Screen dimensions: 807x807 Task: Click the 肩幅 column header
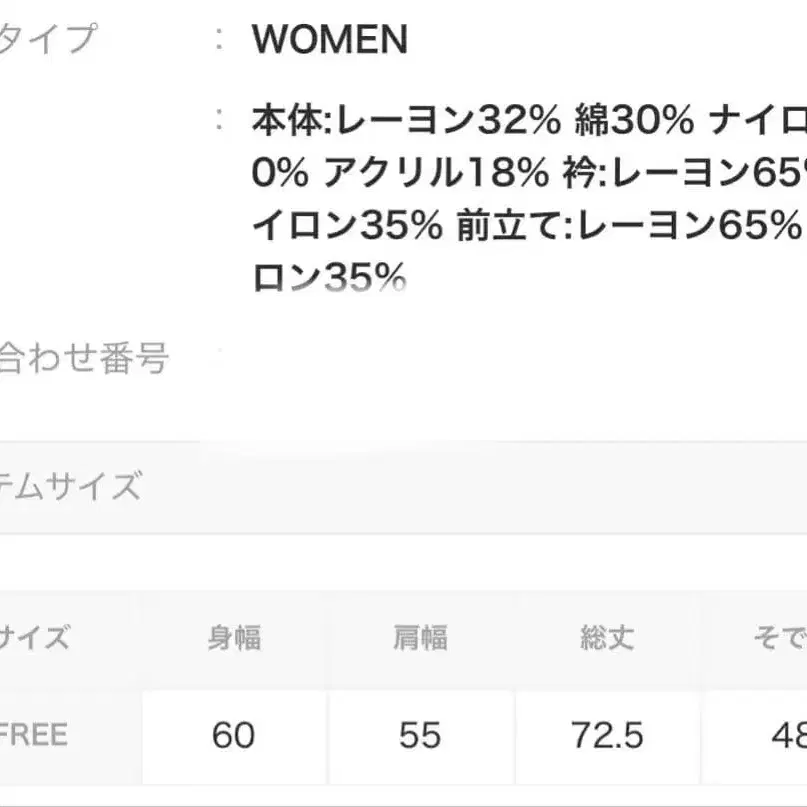click(x=420, y=637)
